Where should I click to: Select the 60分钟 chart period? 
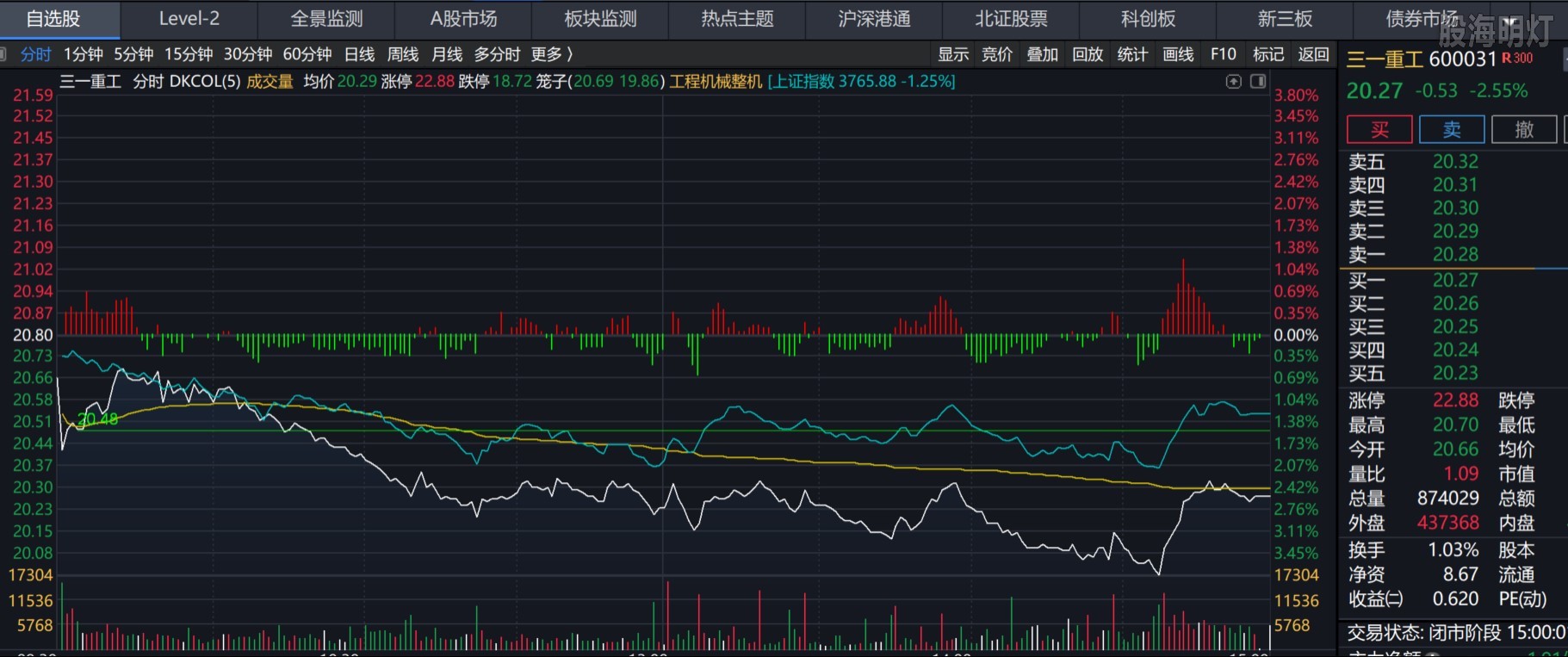point(307,54)
